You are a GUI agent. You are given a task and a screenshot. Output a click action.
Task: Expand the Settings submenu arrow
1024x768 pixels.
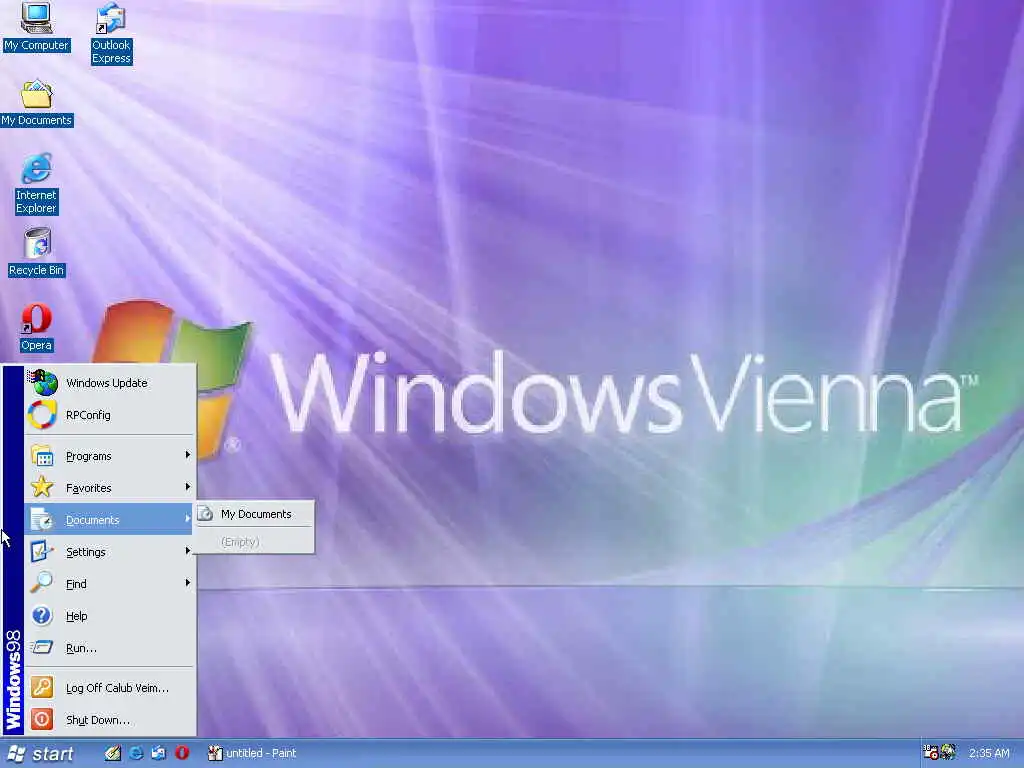pyautogui.click(x=187, y=551)
